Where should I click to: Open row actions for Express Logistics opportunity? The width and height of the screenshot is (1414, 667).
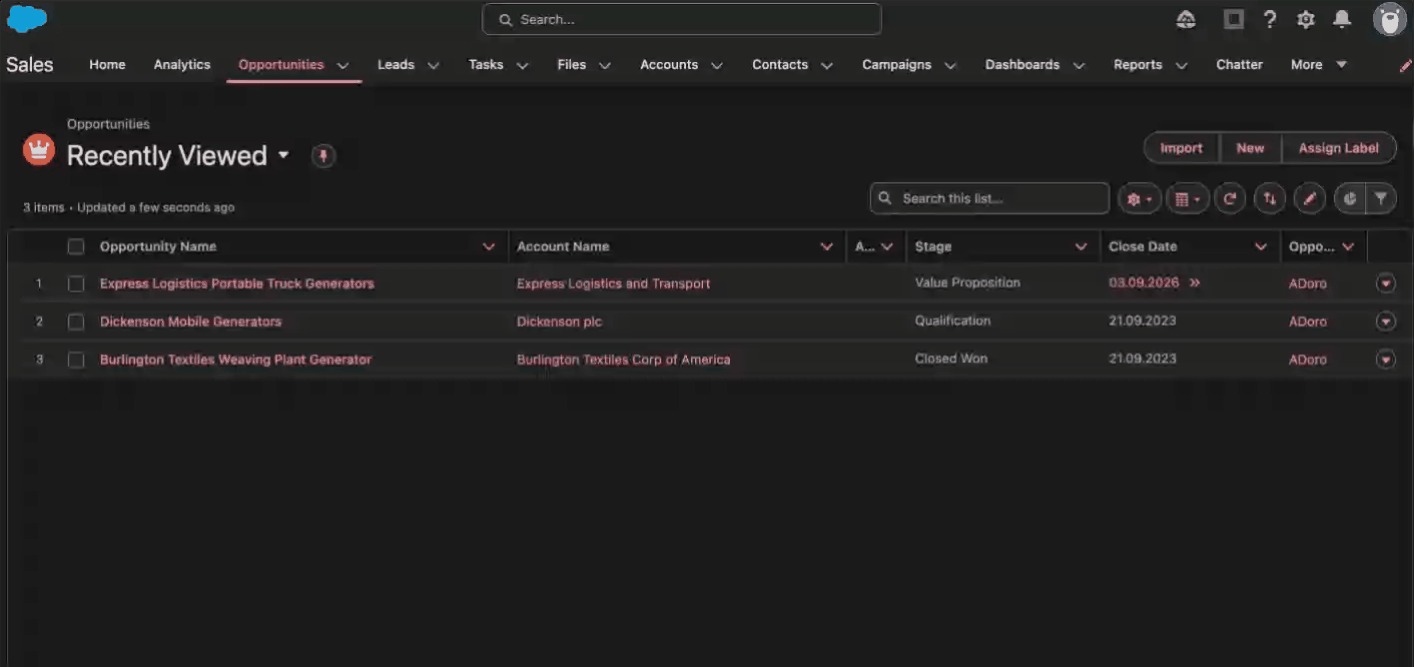coord(1385,284)
